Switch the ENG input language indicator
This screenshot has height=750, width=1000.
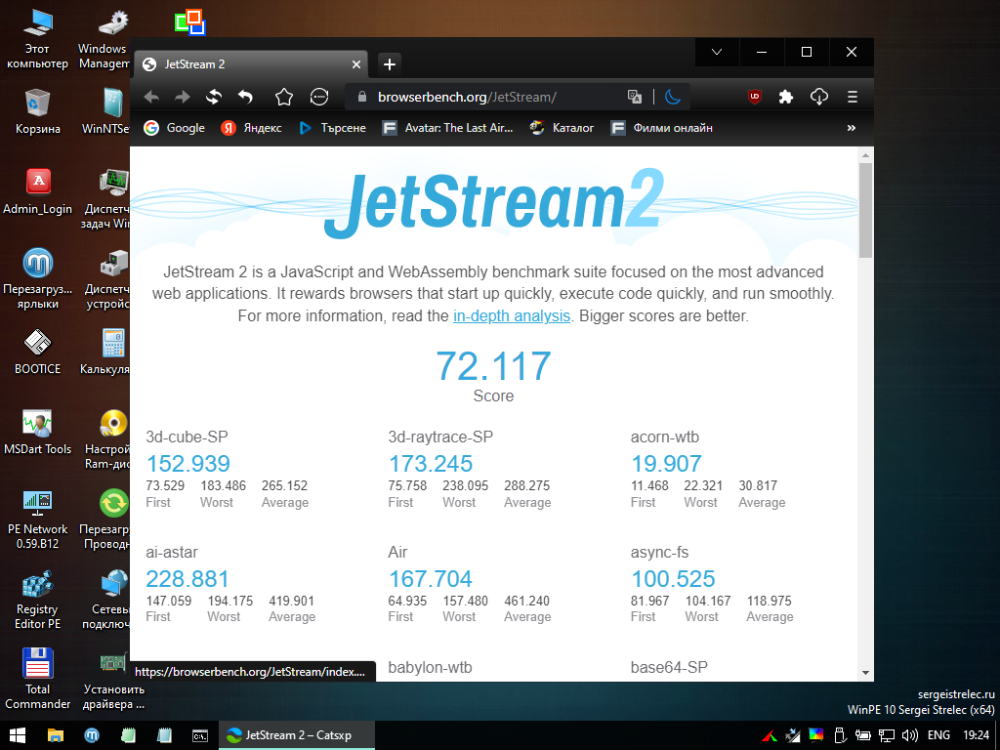click(x=939, y=735)
